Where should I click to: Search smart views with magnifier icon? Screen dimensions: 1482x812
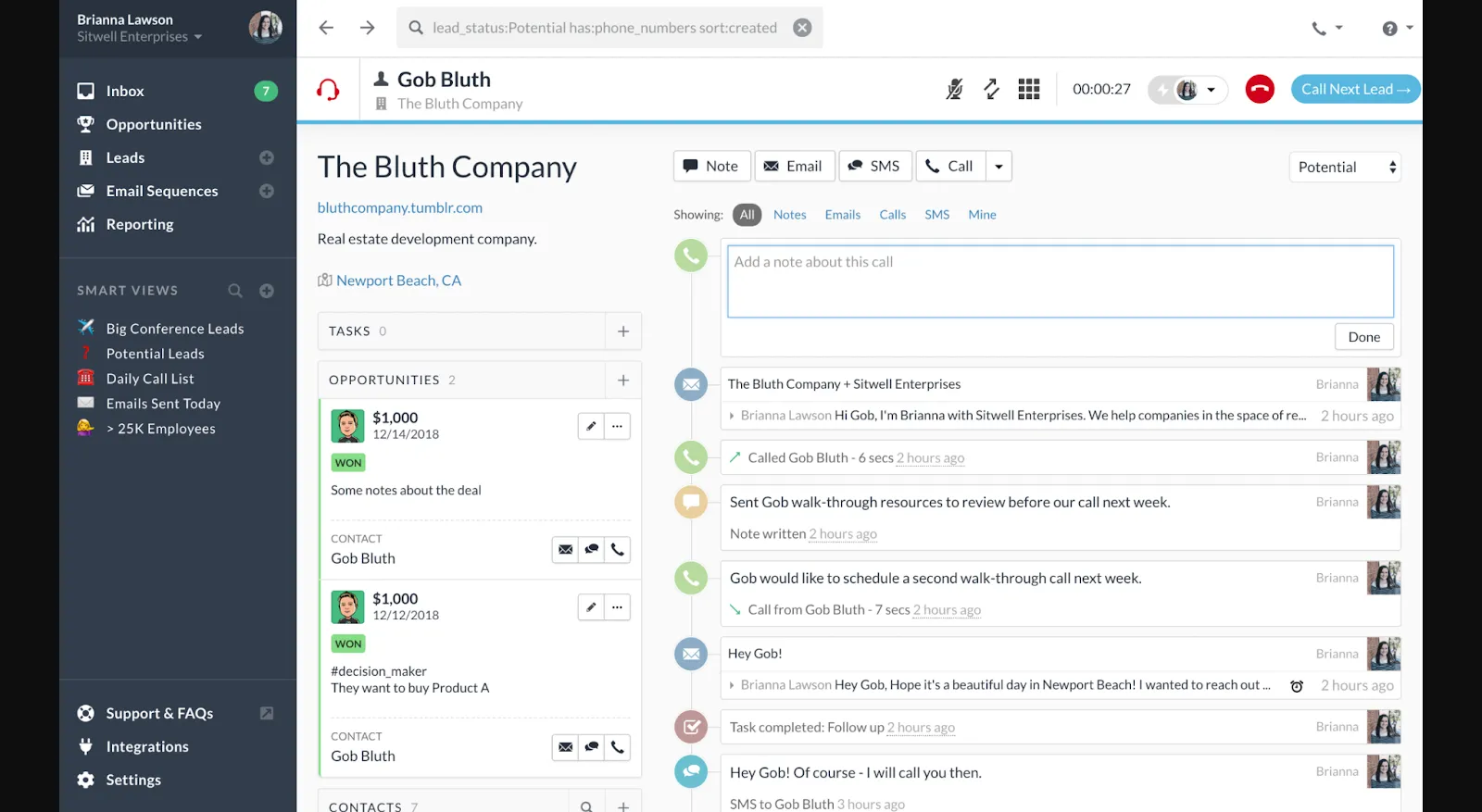tap(235, 291)
